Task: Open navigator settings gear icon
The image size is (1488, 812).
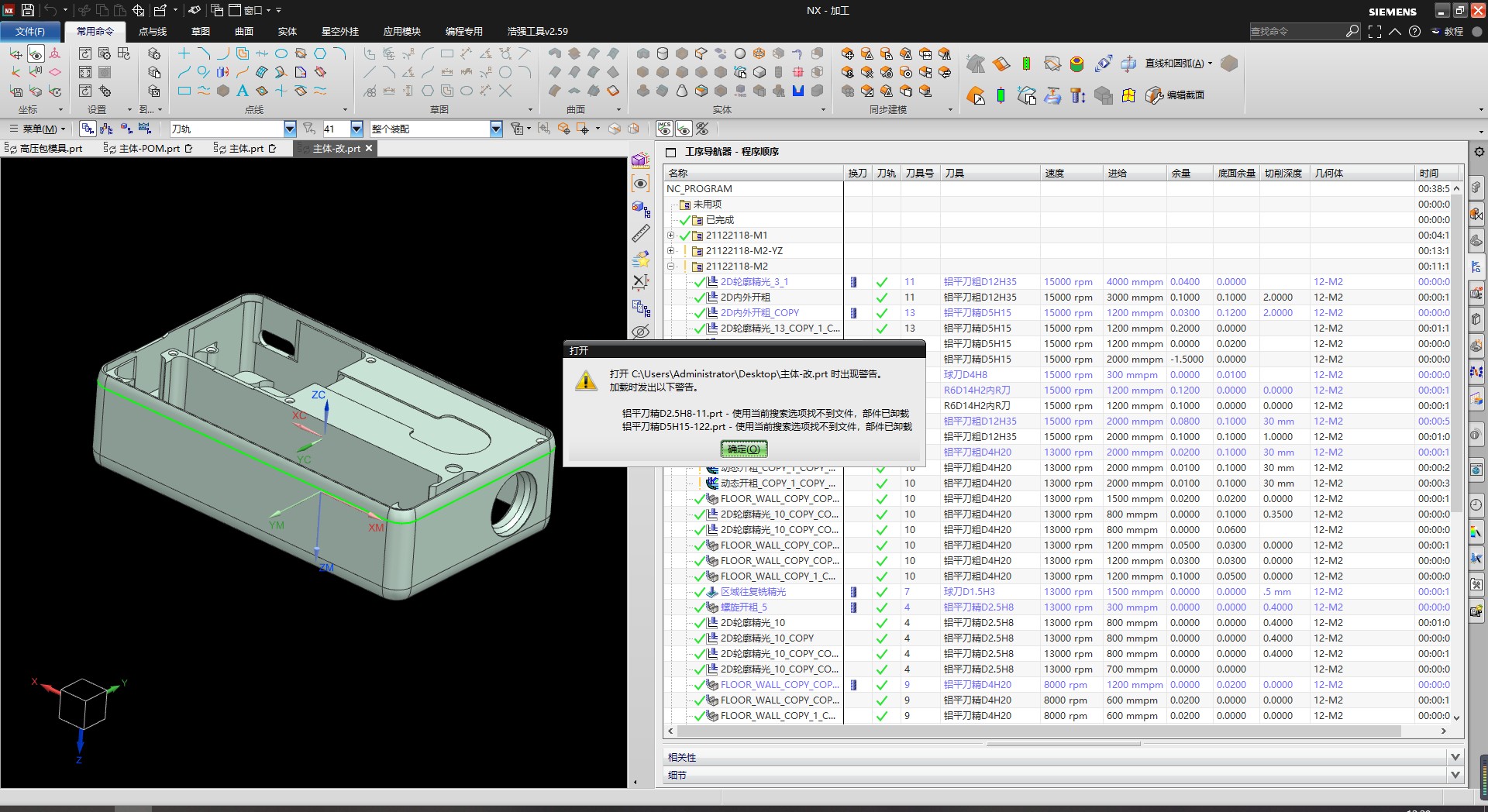Action: [1479, 152]
